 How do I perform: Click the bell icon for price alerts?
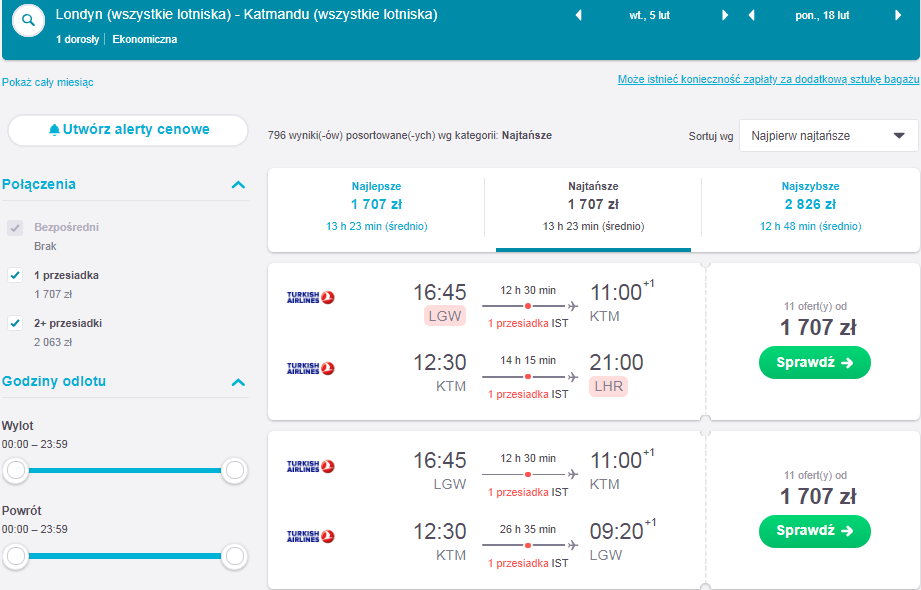coord(54,130)
